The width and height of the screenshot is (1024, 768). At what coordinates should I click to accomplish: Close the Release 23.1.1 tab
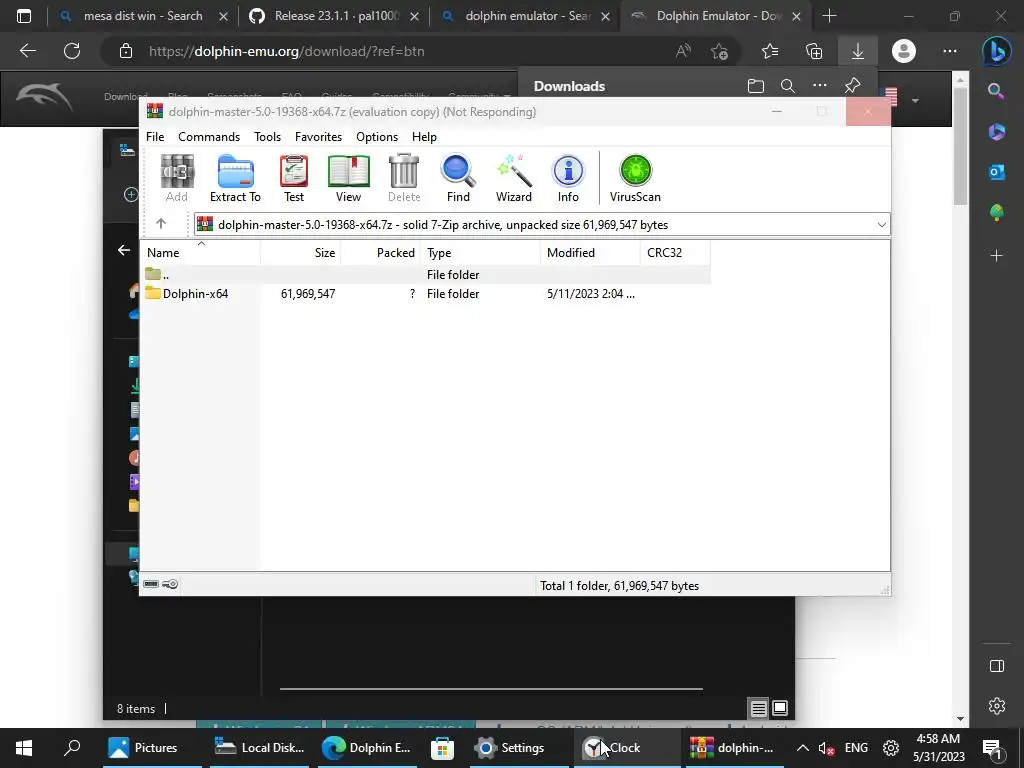414,16
